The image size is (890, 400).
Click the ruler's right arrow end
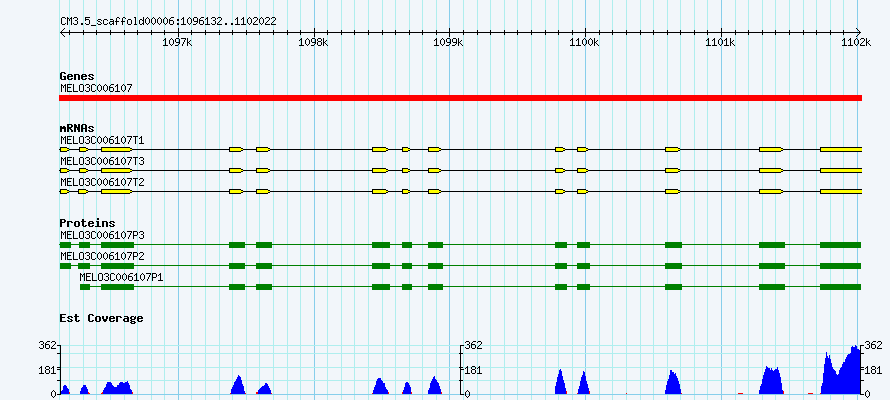pos(858,32)
